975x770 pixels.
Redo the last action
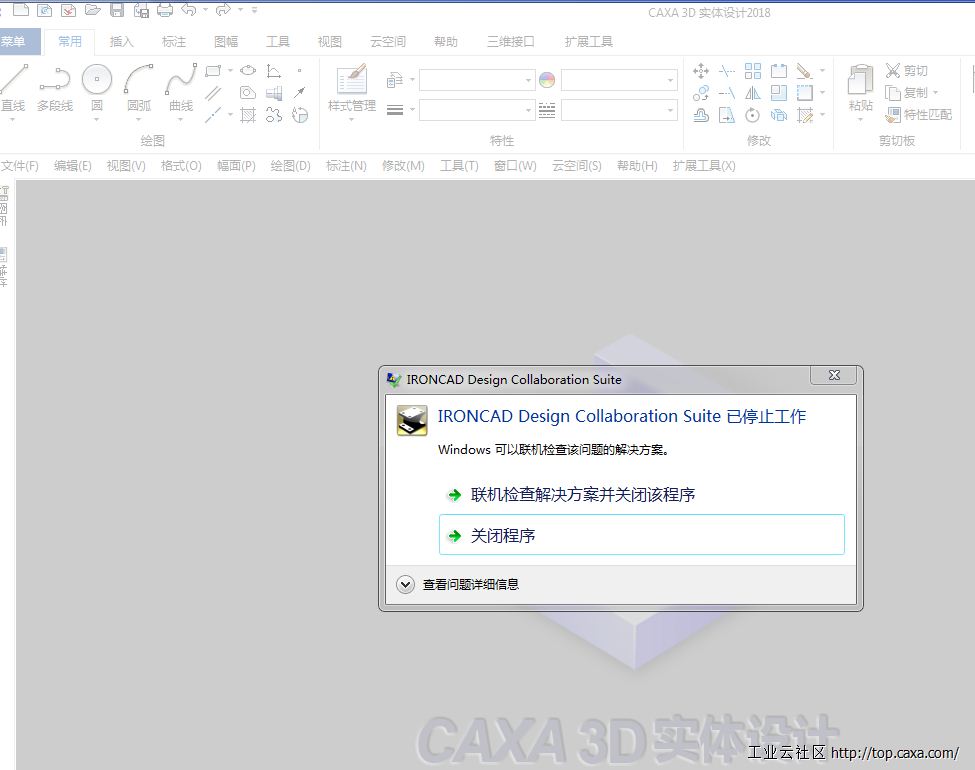[224, 9]
